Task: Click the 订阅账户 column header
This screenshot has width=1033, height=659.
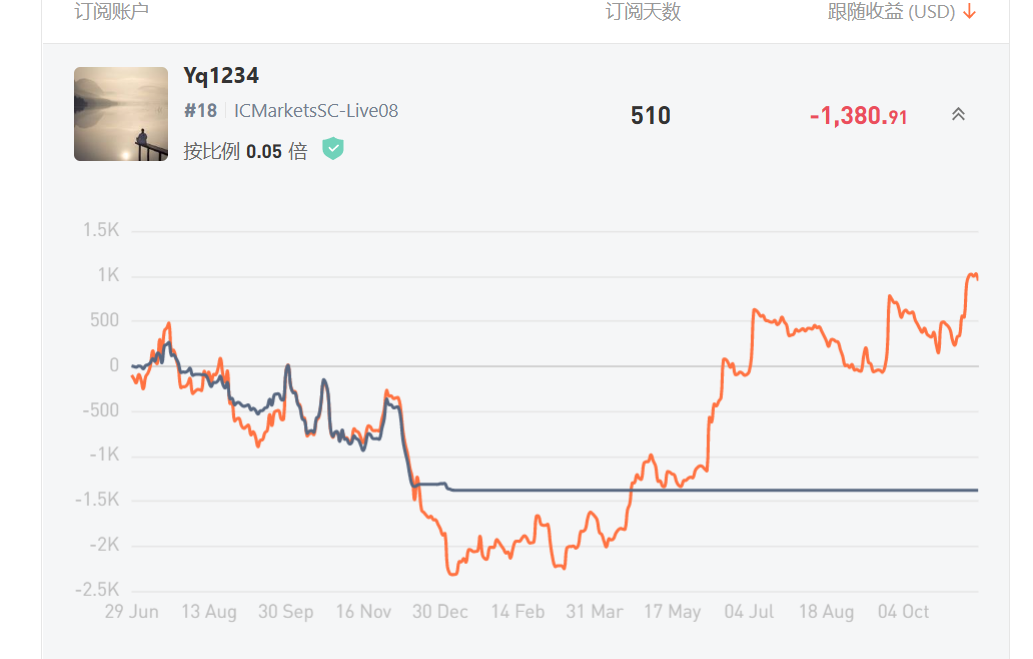Action: tap(111, 11)
